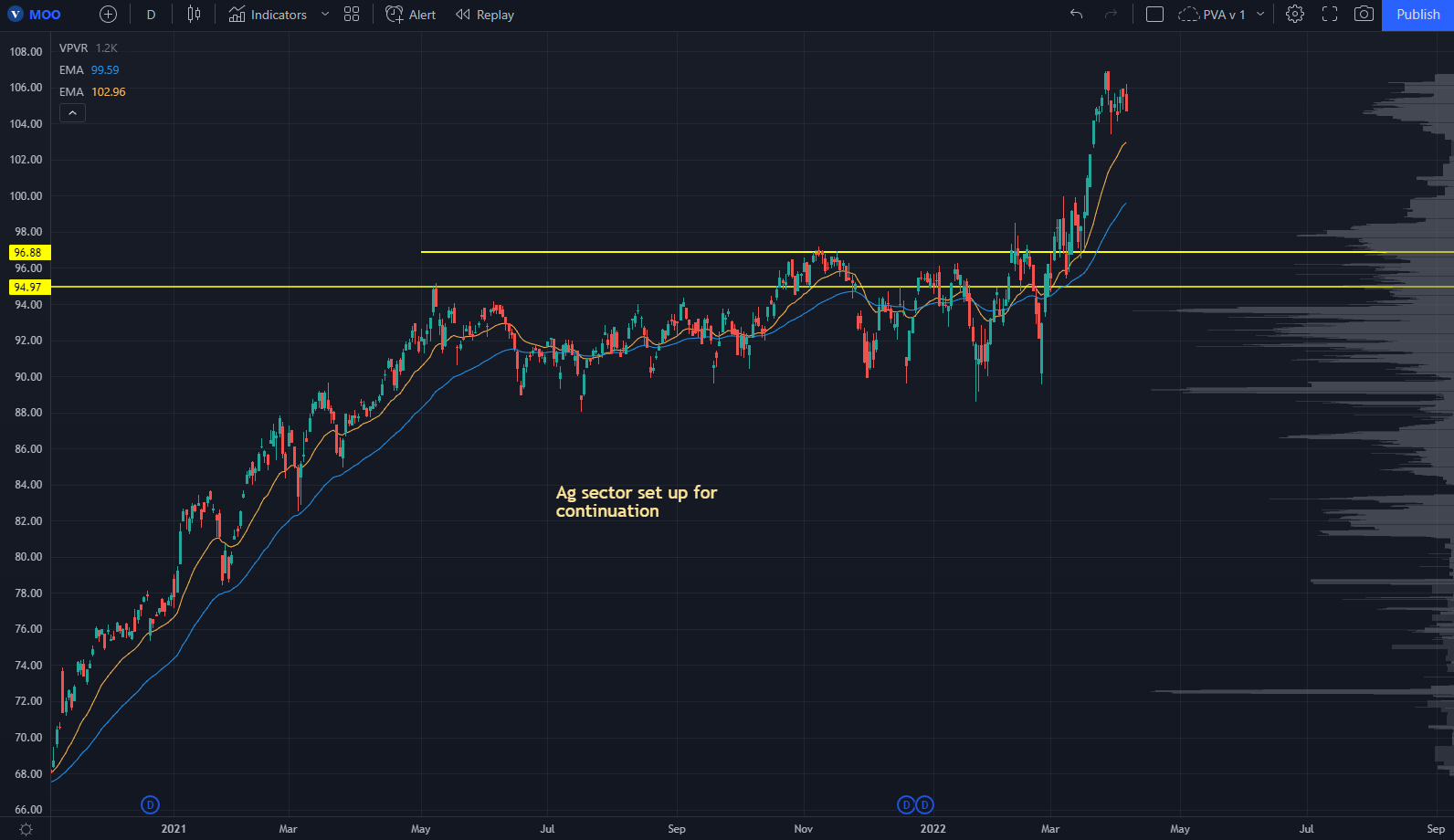Click the 100.00 price scale label
This screenshot has height=840, width=1454.
[26, 195]
